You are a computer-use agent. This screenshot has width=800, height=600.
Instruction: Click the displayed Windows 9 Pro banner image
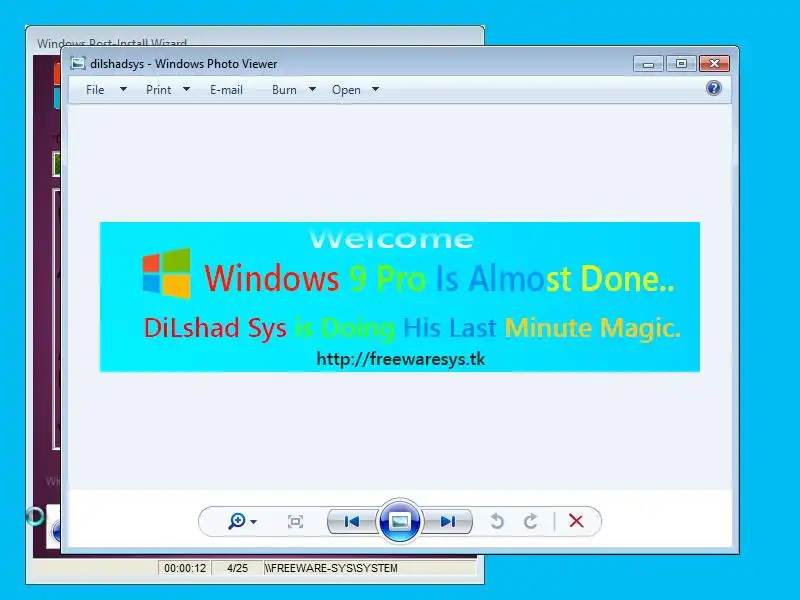(x=399, y=297)
